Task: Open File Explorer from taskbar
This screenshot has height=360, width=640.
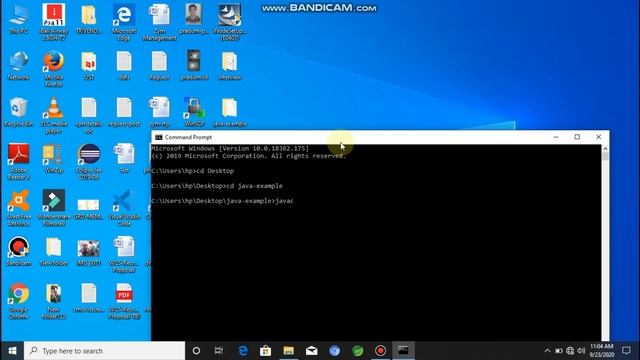Action: [x=289, y=351]
